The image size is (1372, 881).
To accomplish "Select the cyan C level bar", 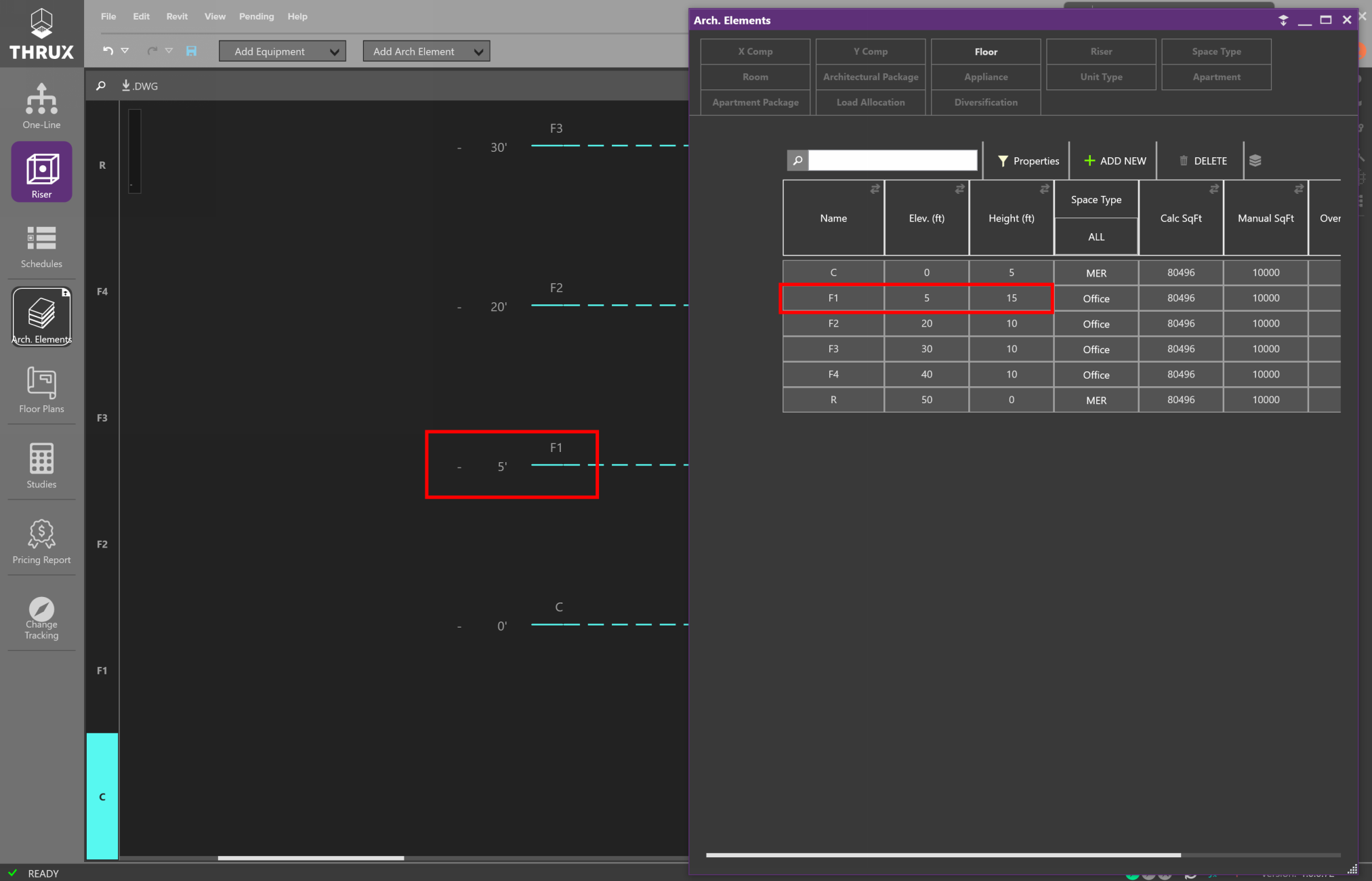I will [x=102, y=796].
